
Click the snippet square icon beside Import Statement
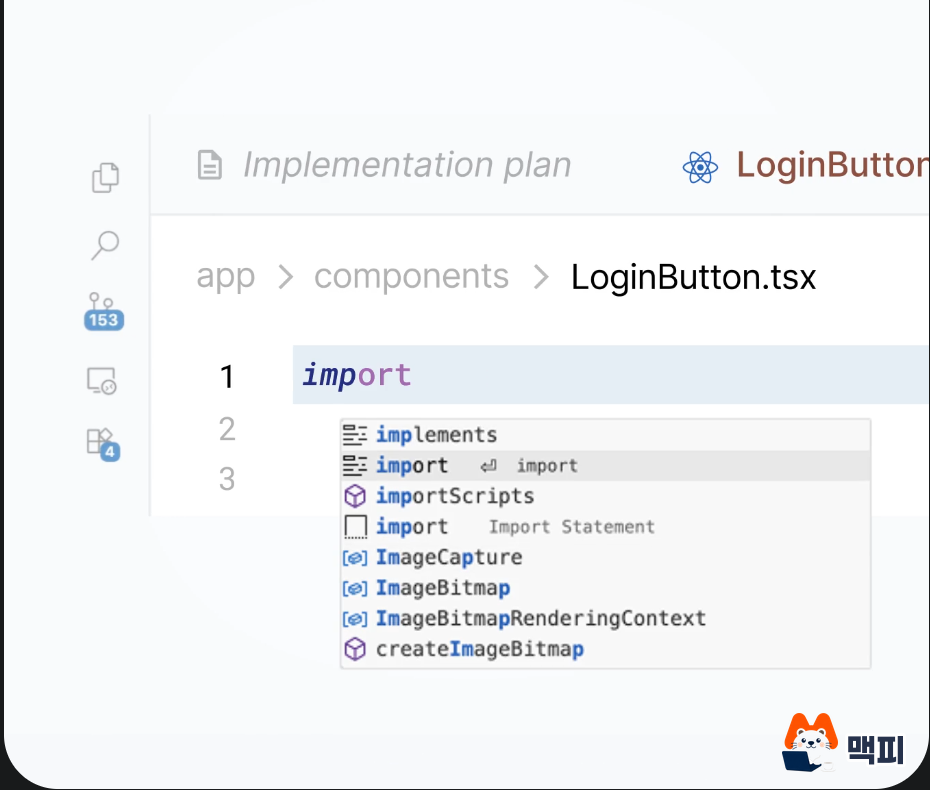[355, 527]
